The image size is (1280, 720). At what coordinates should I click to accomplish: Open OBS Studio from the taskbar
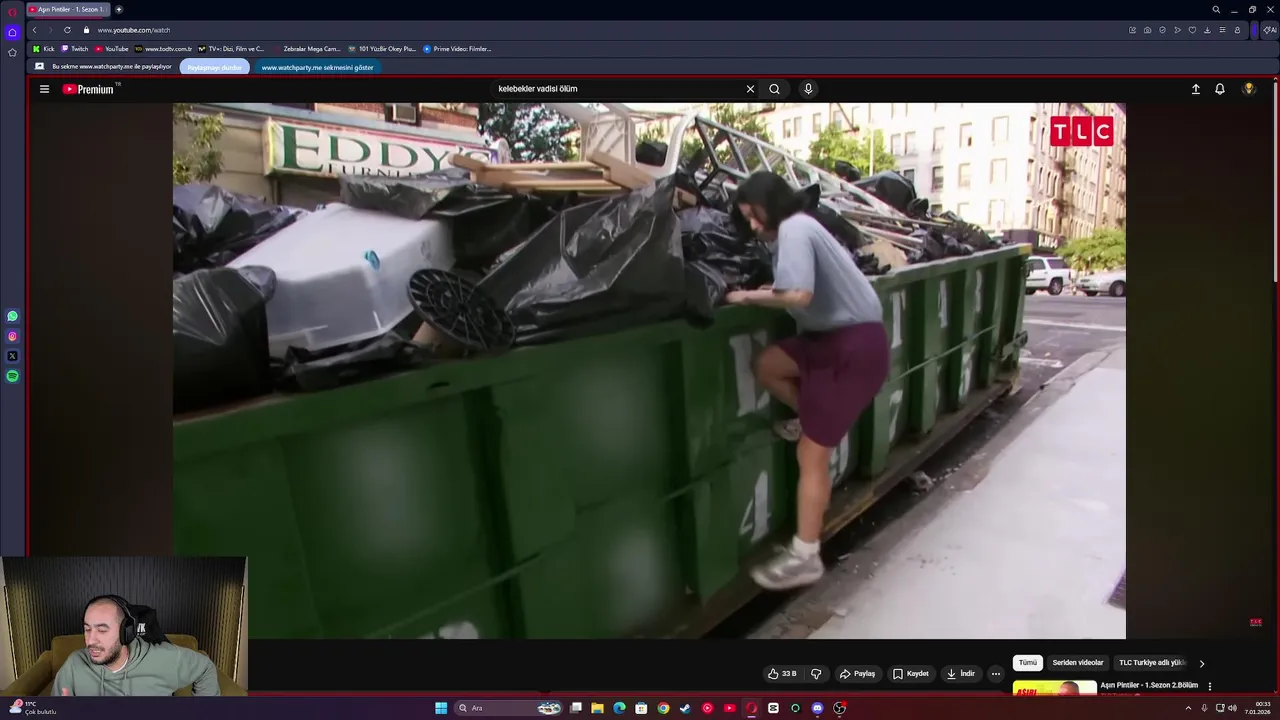coord(839,708)
